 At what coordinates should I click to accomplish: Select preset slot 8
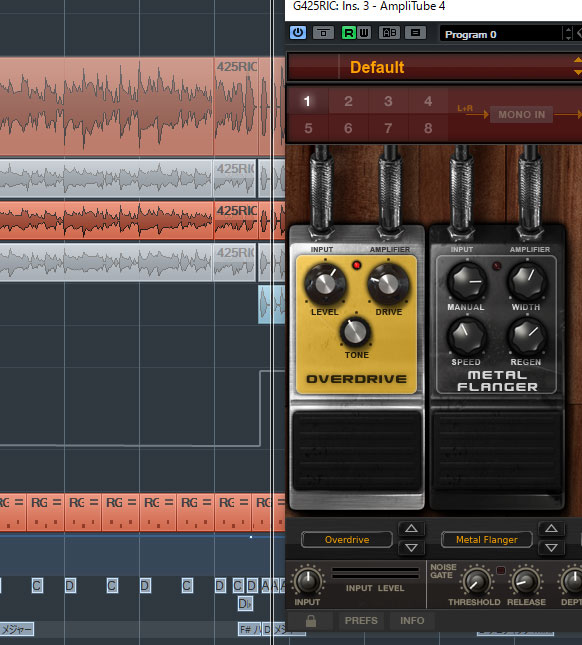(428, 128)
